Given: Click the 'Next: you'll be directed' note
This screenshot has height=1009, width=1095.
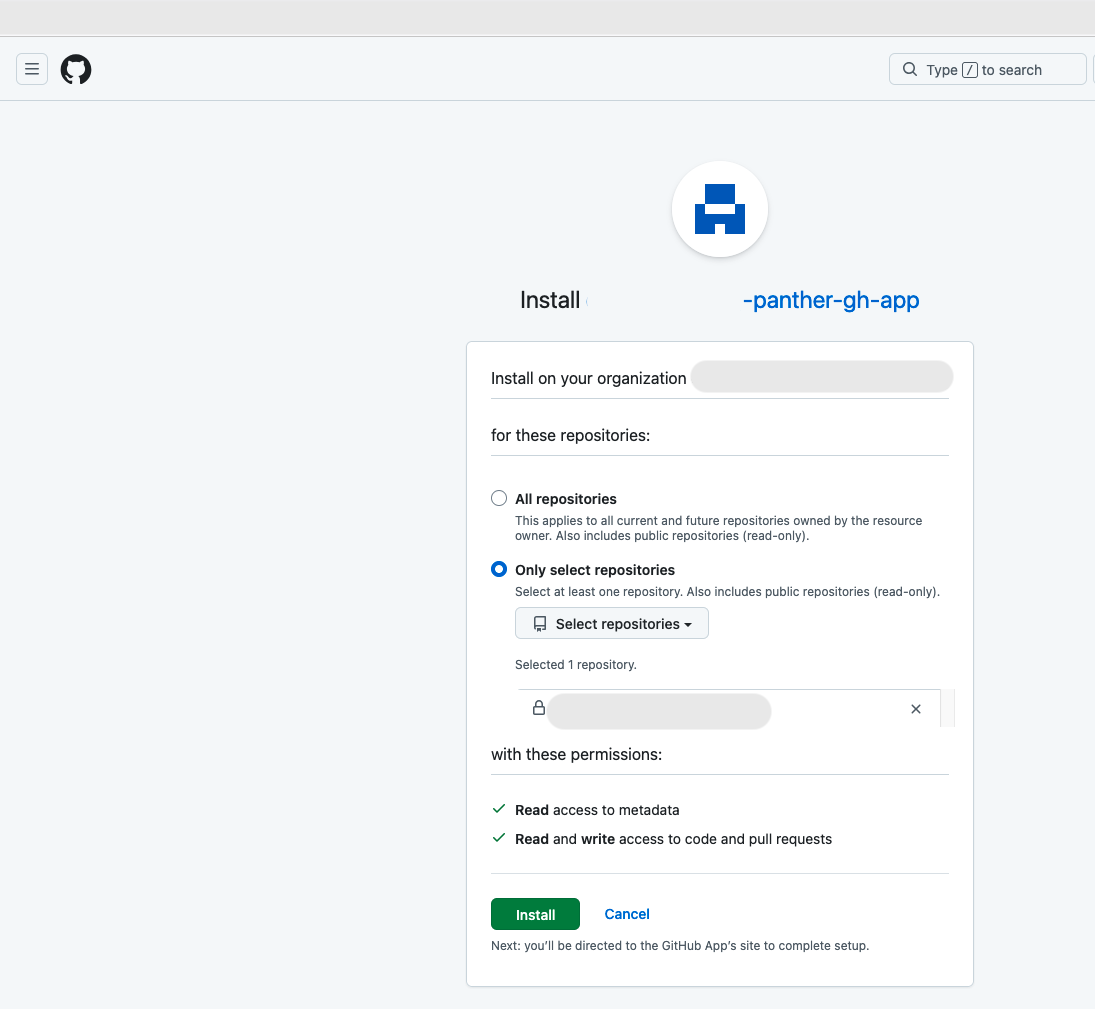Looking at the screenshot, I should (679, 945).
